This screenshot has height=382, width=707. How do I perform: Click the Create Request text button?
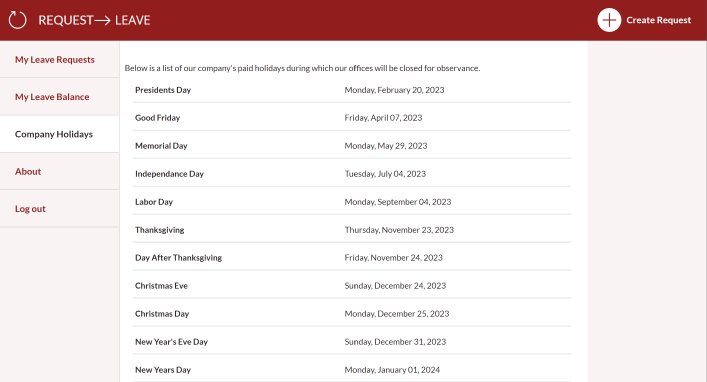tap(658, 20)
